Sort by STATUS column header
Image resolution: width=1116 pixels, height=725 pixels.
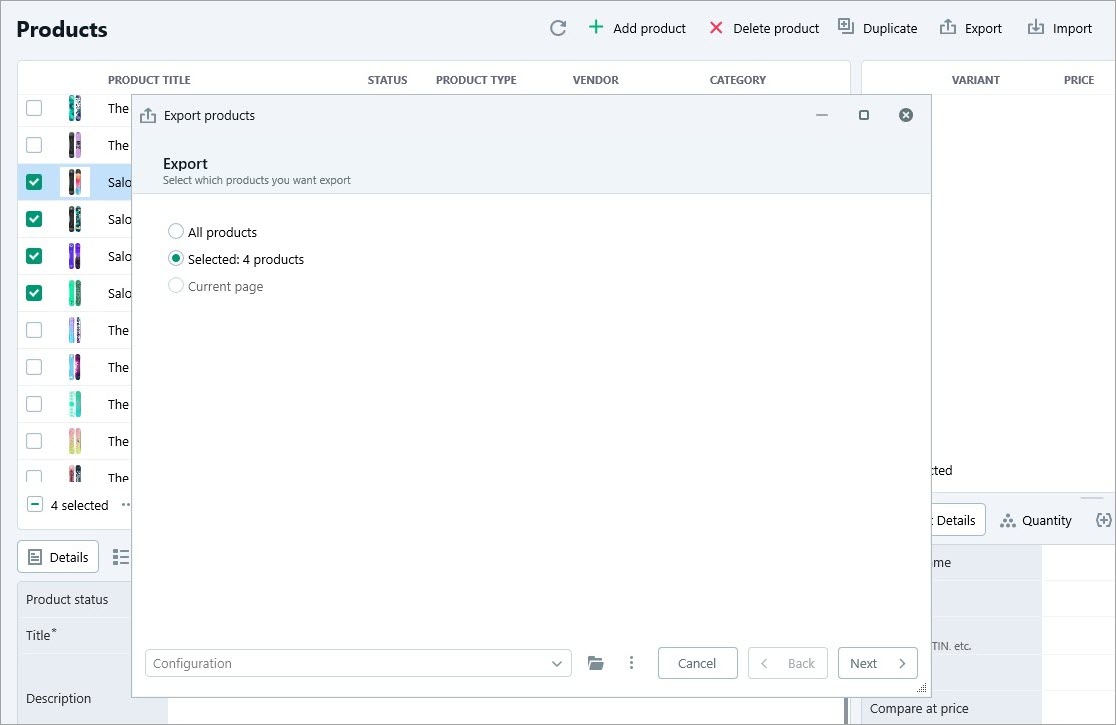coord(388,80)
